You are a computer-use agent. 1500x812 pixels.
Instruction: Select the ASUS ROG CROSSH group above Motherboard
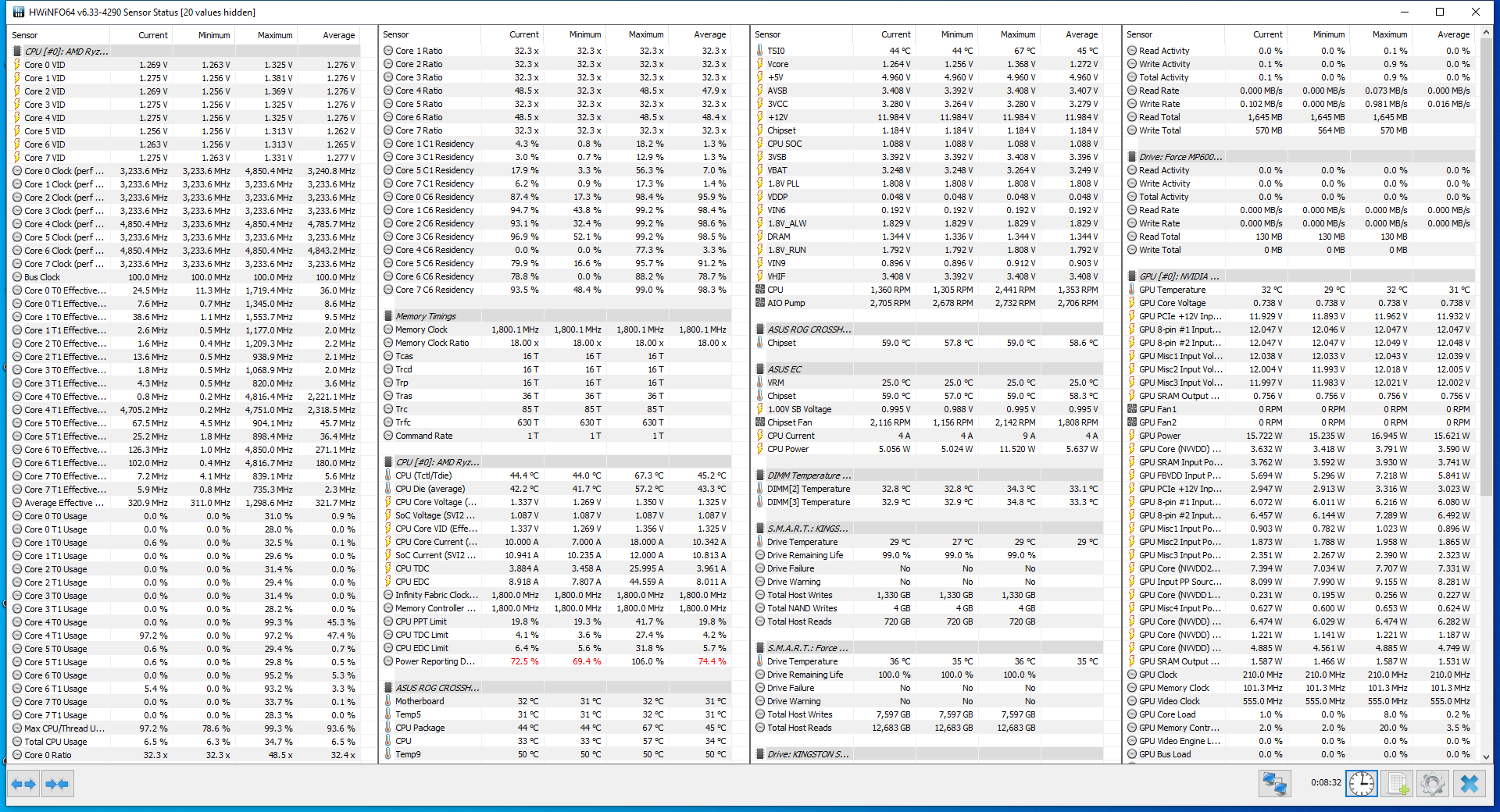[x=556, y=688]
